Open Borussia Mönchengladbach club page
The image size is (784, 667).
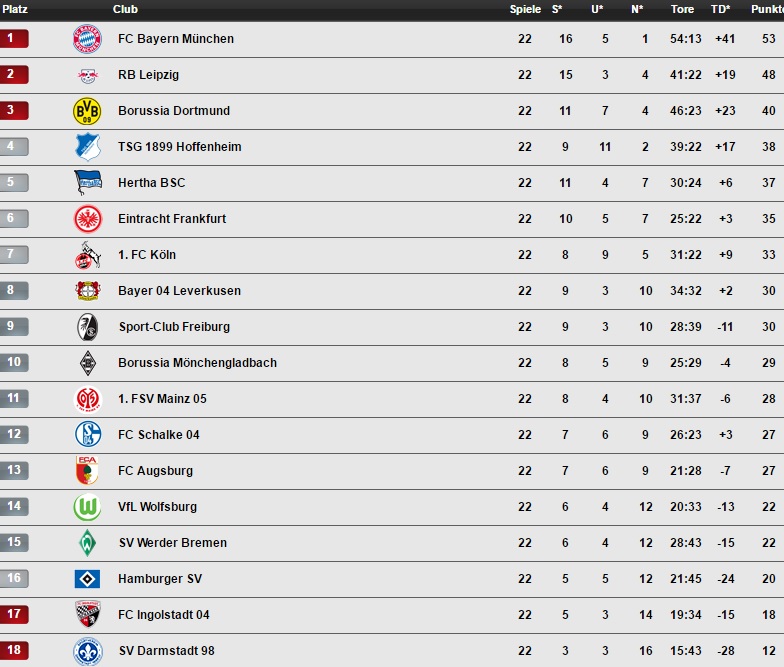pos(197,363)
